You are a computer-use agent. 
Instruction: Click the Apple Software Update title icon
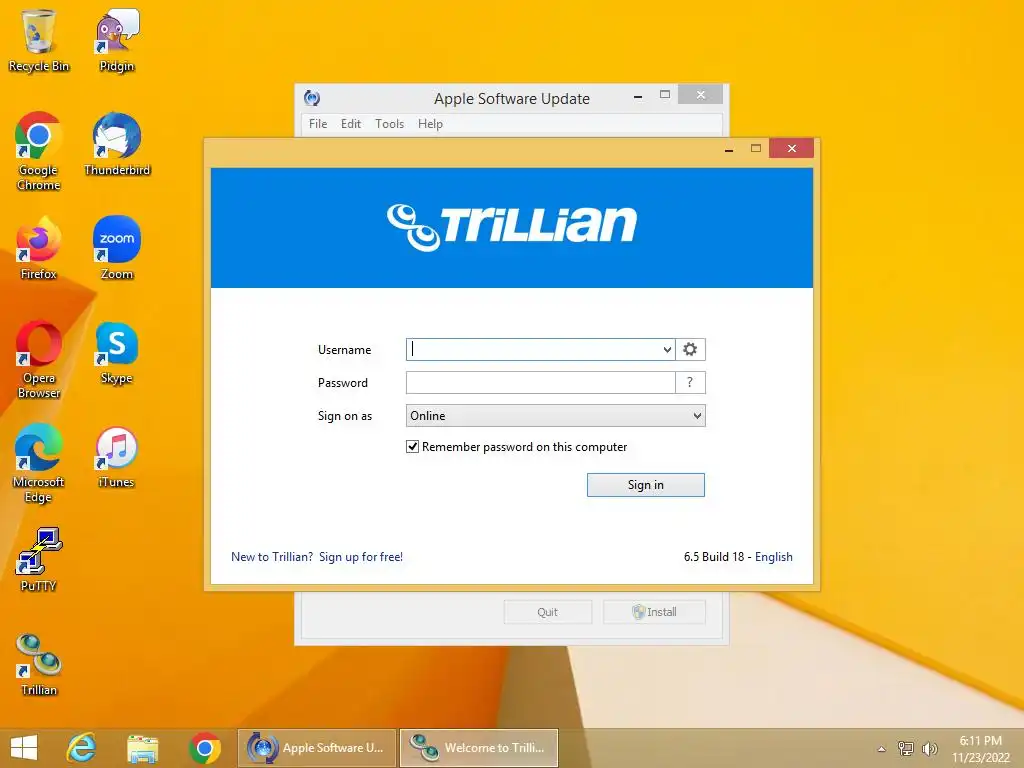312,98
